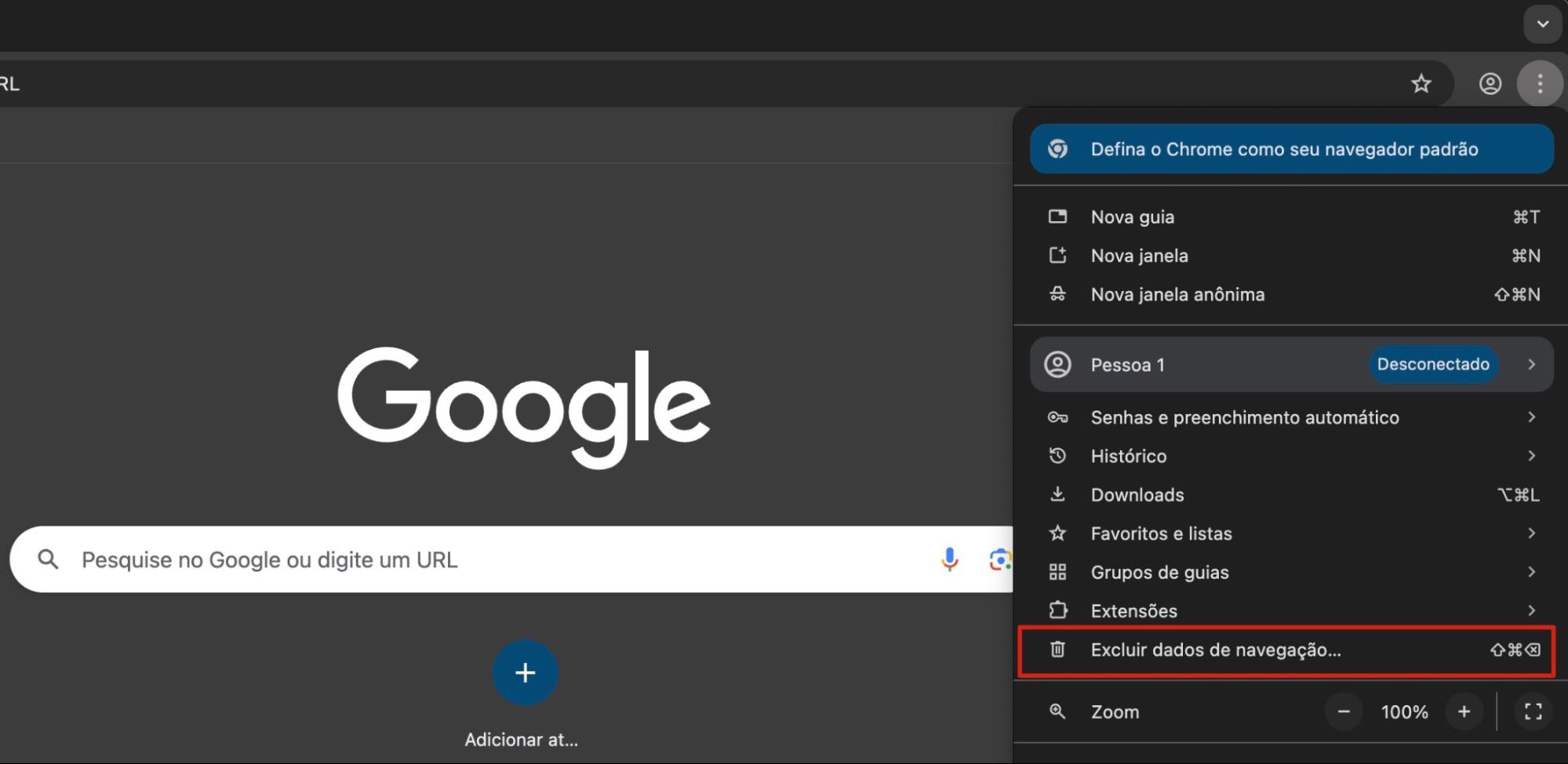Expand the Pessoa 1 profile submenu

point(1532,364)
